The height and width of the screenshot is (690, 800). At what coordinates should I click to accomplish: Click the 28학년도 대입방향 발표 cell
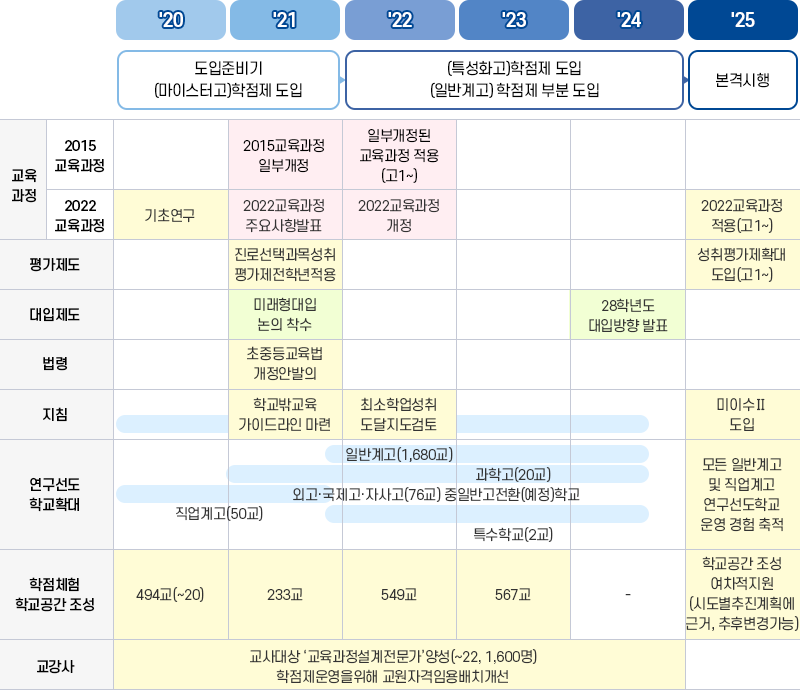628,314
